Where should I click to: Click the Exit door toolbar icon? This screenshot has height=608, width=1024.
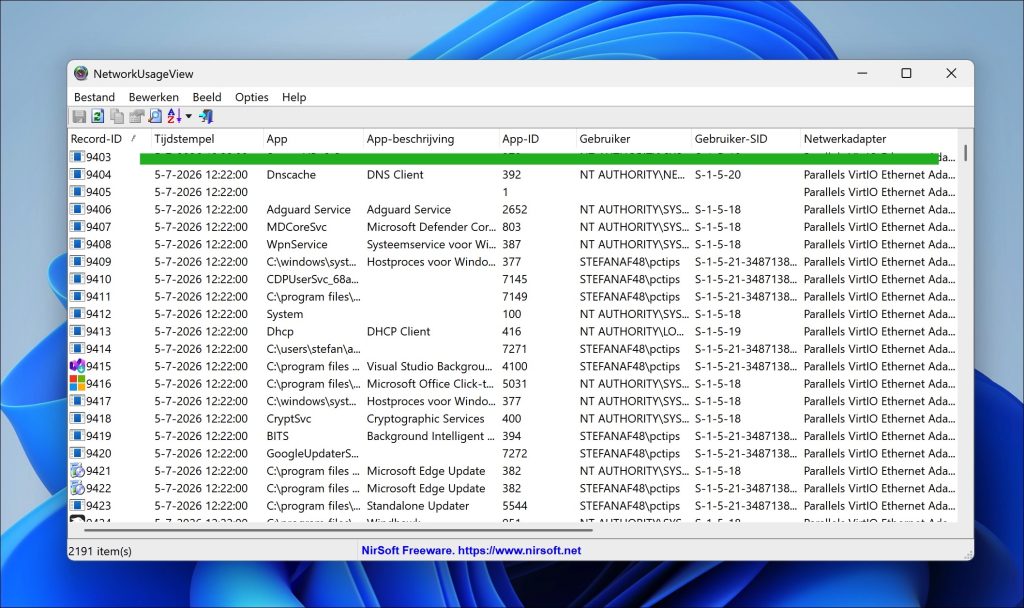point(206,116)
